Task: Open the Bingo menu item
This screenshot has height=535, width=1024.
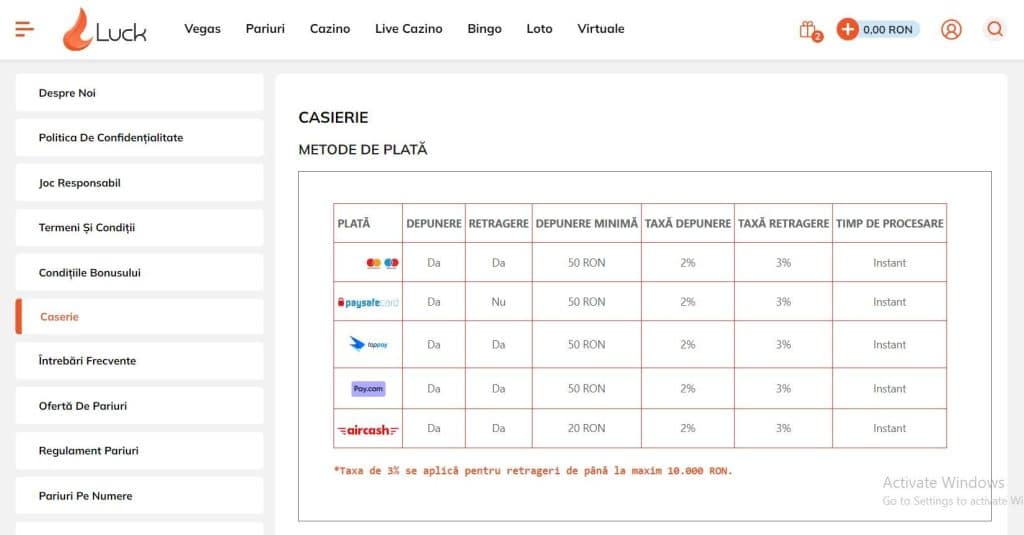Action: click(485, 29)
